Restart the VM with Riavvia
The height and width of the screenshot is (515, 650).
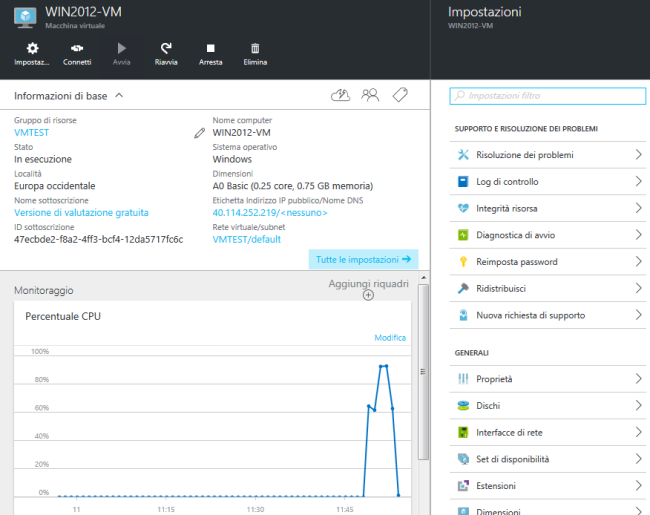(166, 53)
